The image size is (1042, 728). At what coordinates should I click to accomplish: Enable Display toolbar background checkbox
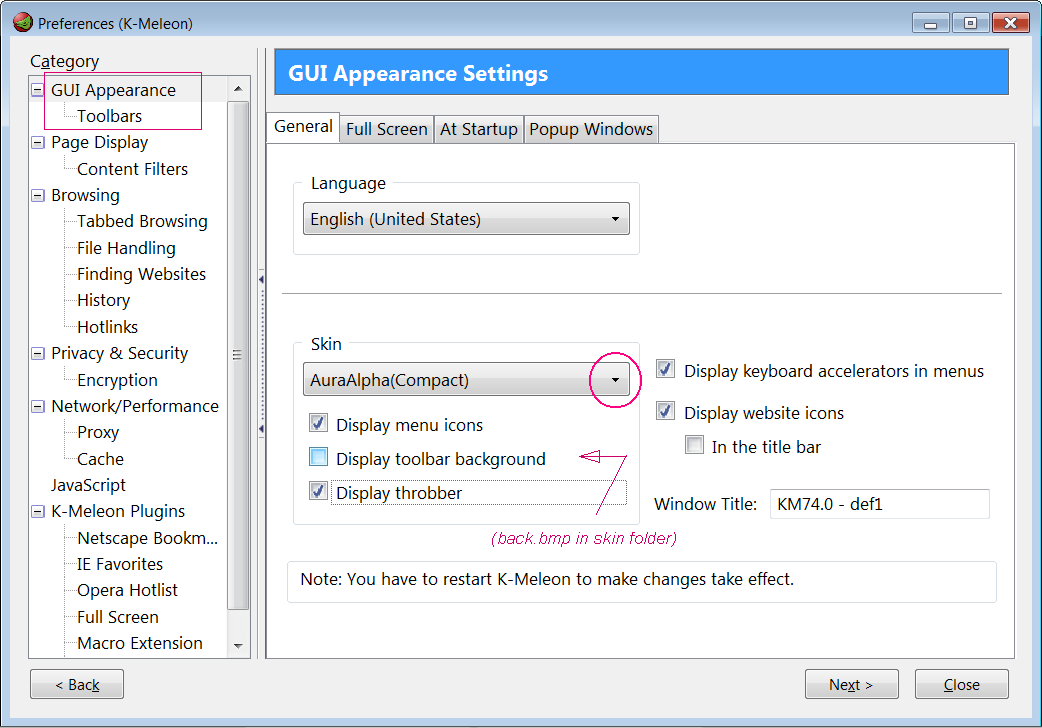(319, 458)
